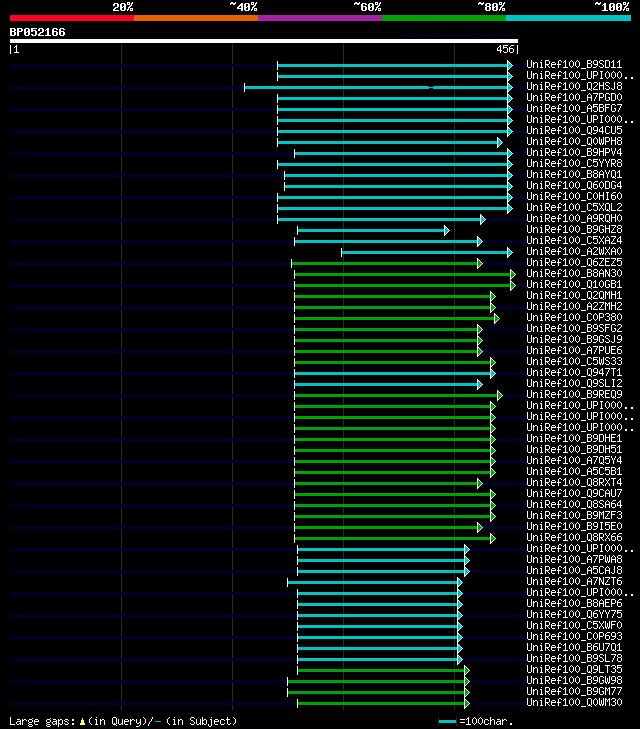The width and height of the screenshot is (640, 729).
Task: Select the UniRef100_Q10GB1 label
Action: [x=574, y=285]
